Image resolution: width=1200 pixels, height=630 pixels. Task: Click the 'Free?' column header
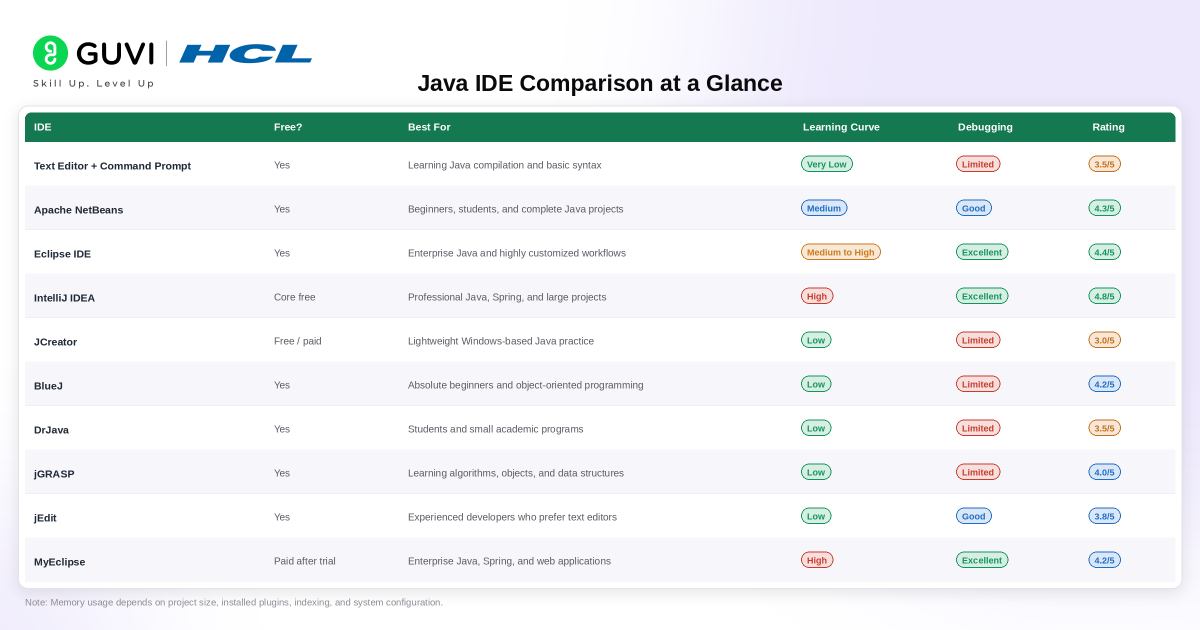point(288,127)
